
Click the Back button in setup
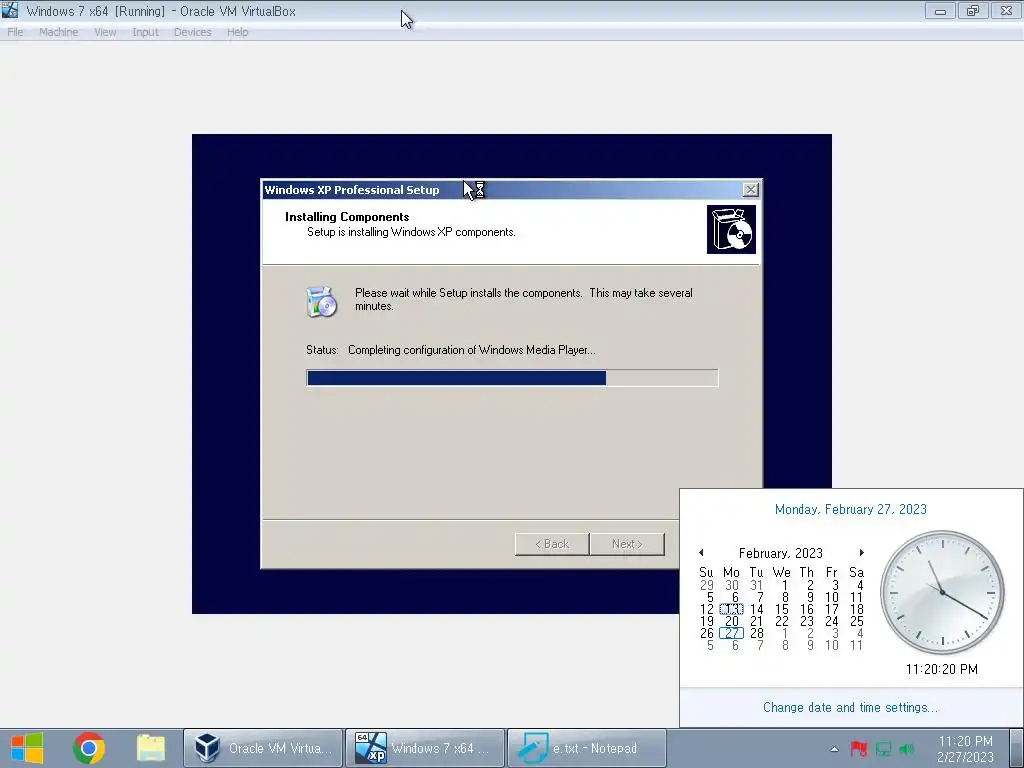point(552,544)
